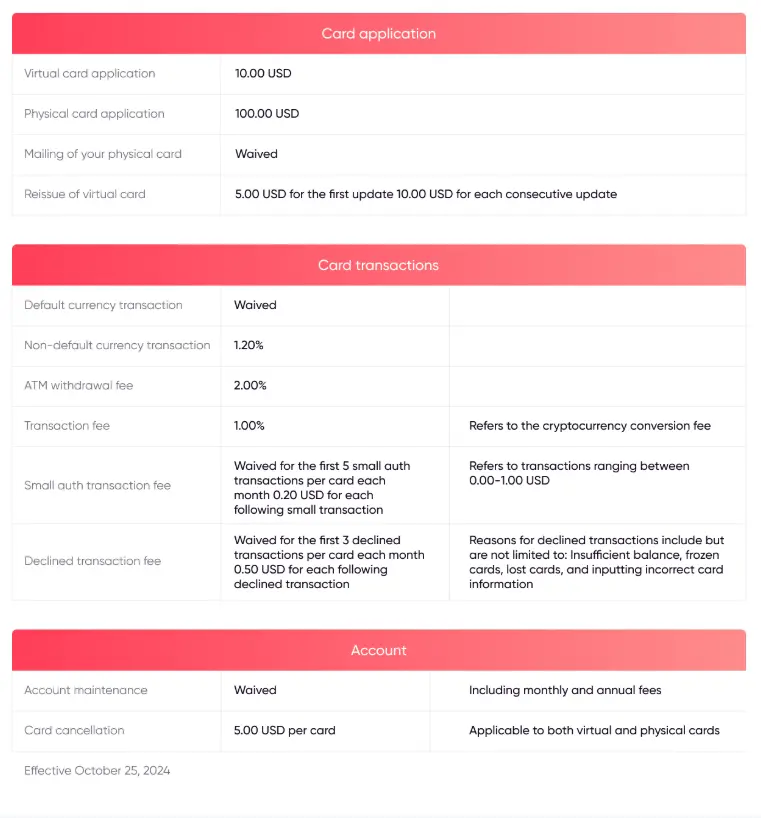Click the Account section header
The height and width of the screenshot is (818, 761).
pos(379,650)
